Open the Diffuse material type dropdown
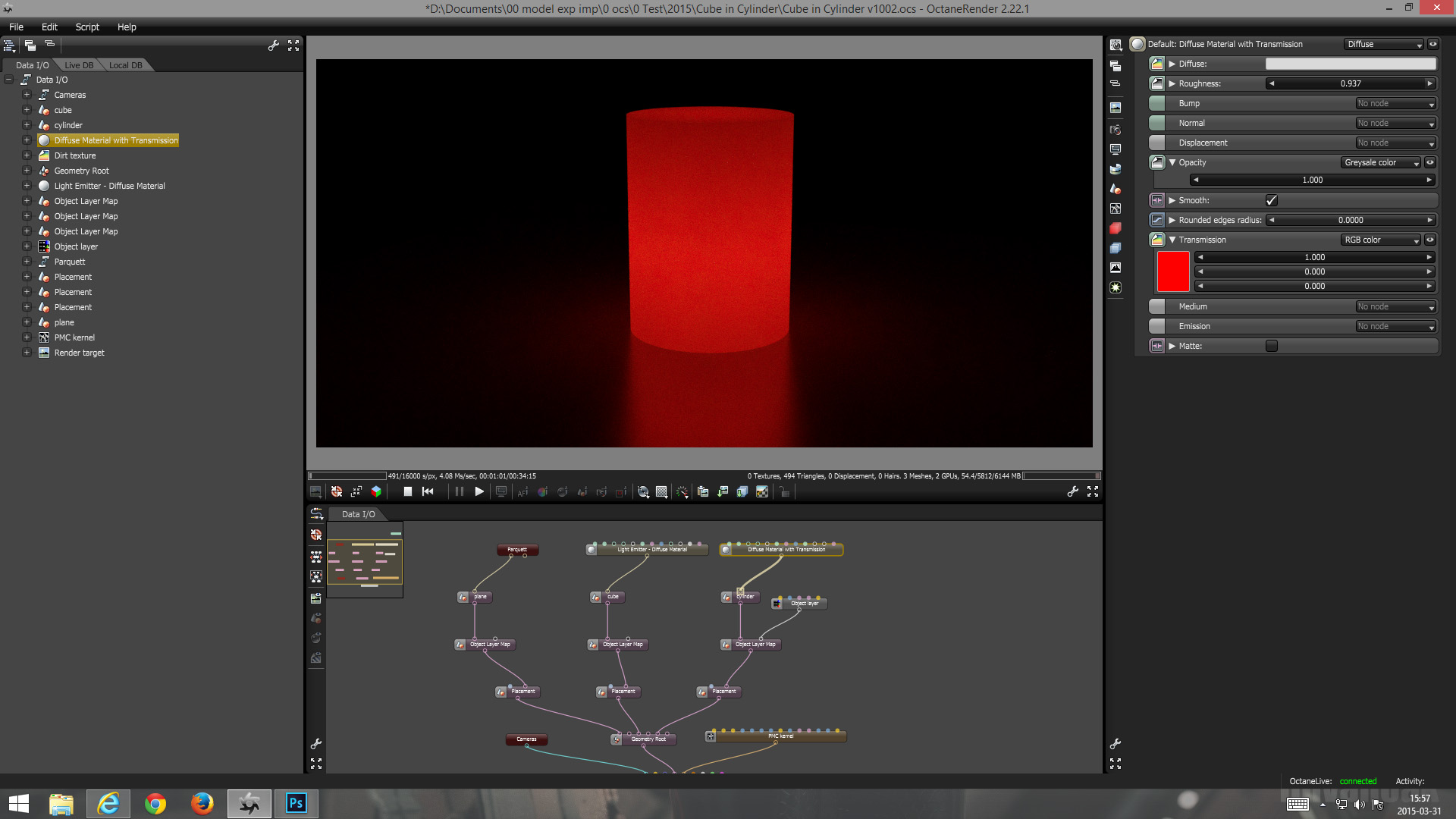Image resolution: width=1456 pixels, height=819 pixels. tap(1384, 44)
